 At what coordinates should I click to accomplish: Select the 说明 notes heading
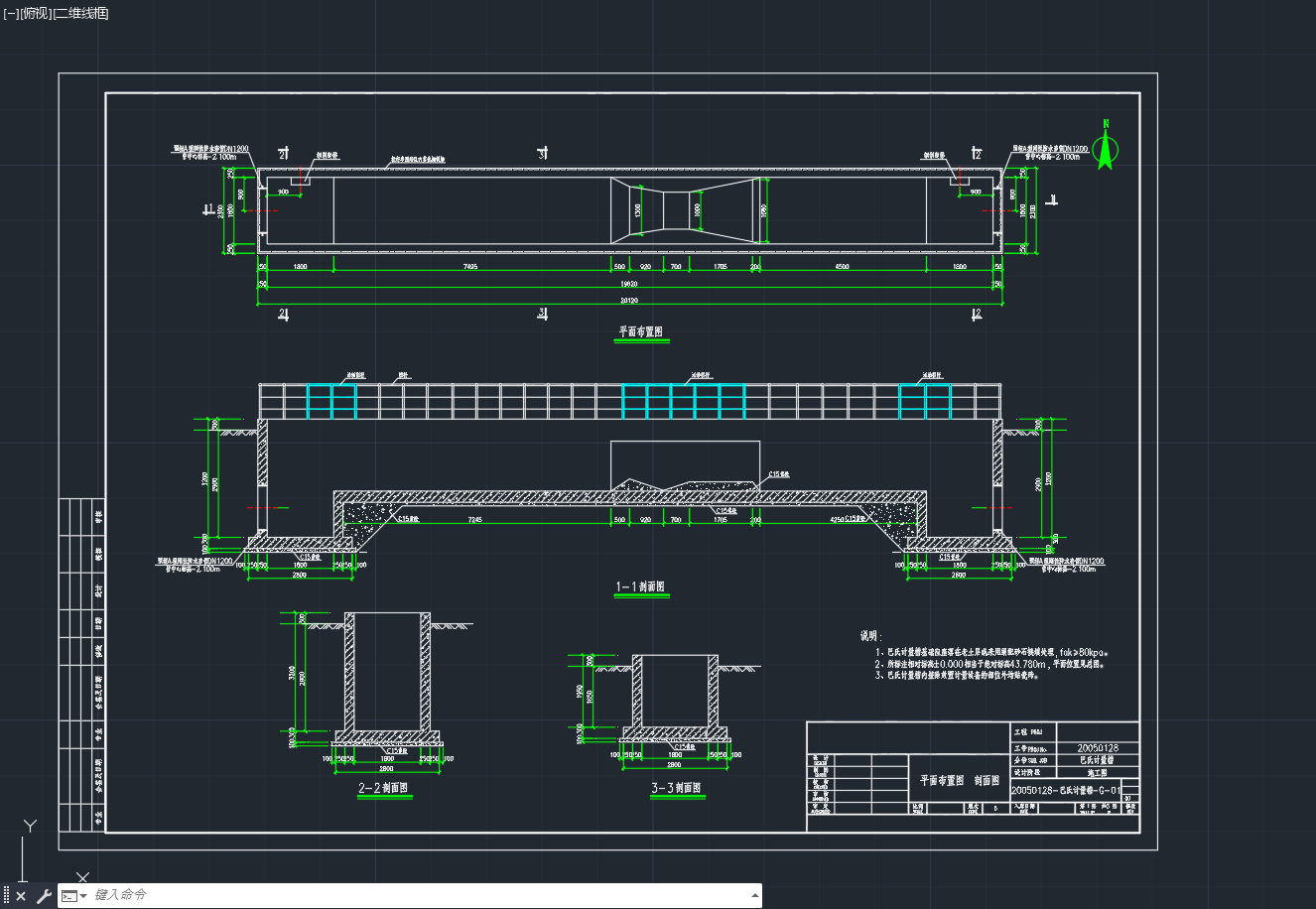tap(871, 635)
